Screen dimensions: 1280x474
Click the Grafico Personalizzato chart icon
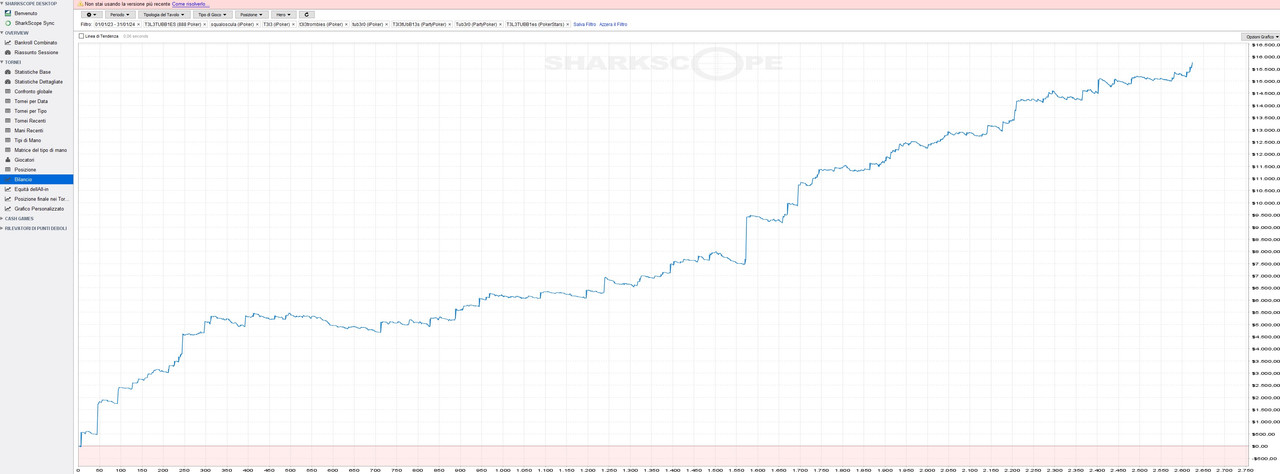point(8,208)
